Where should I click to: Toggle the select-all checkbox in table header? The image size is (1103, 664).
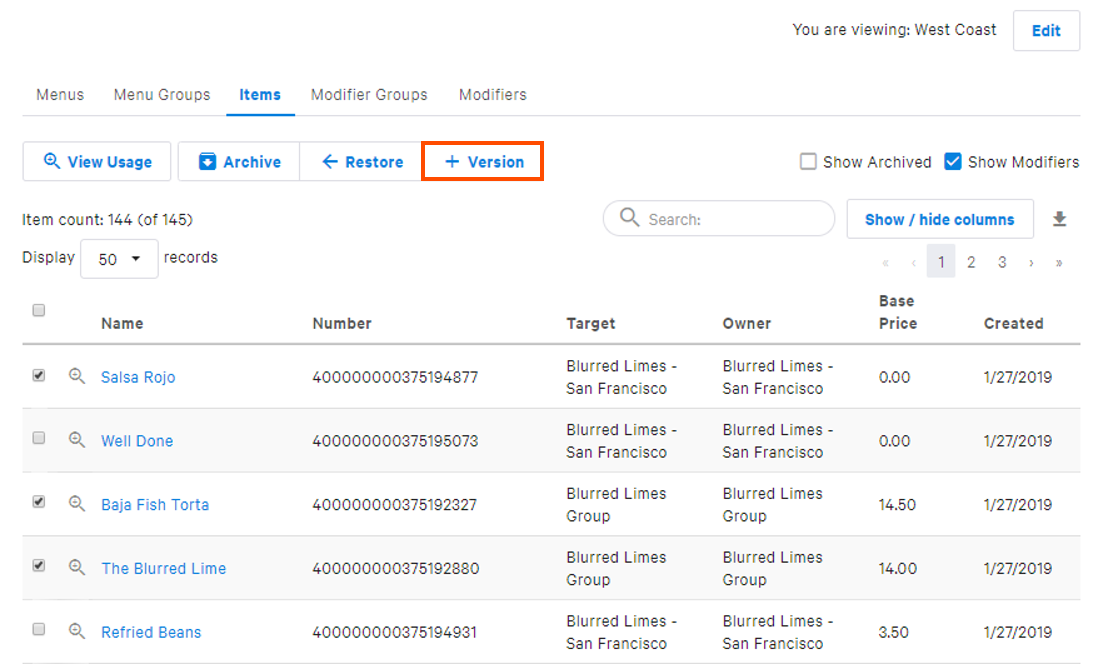point(38,310)
